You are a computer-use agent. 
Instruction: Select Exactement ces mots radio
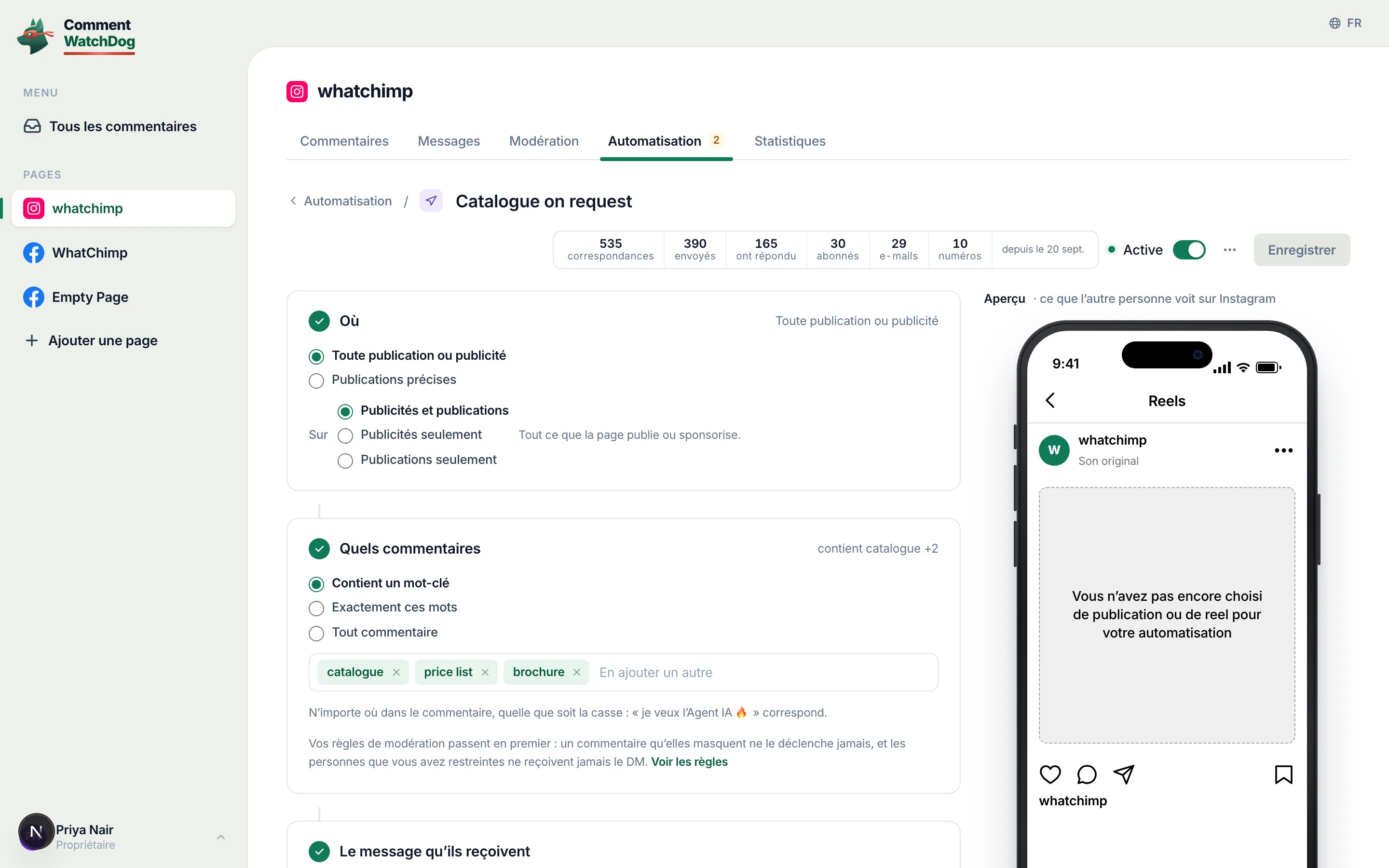coord(316,608)
